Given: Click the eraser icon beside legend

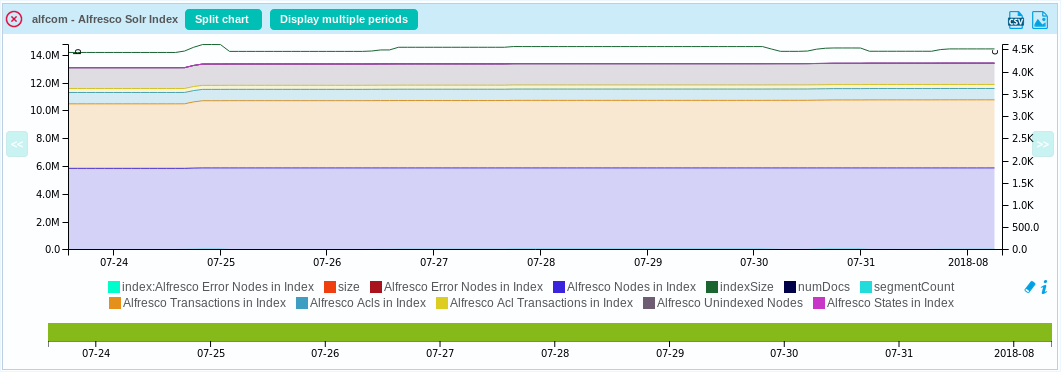Looking at the screenshot, I should click(x=1030, y=287).
